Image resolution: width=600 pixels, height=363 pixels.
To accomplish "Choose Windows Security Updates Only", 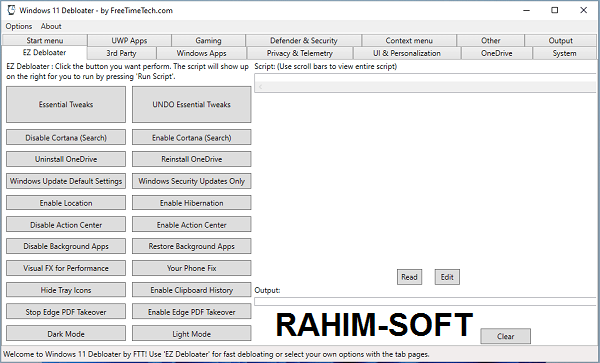I will (192, 181).
